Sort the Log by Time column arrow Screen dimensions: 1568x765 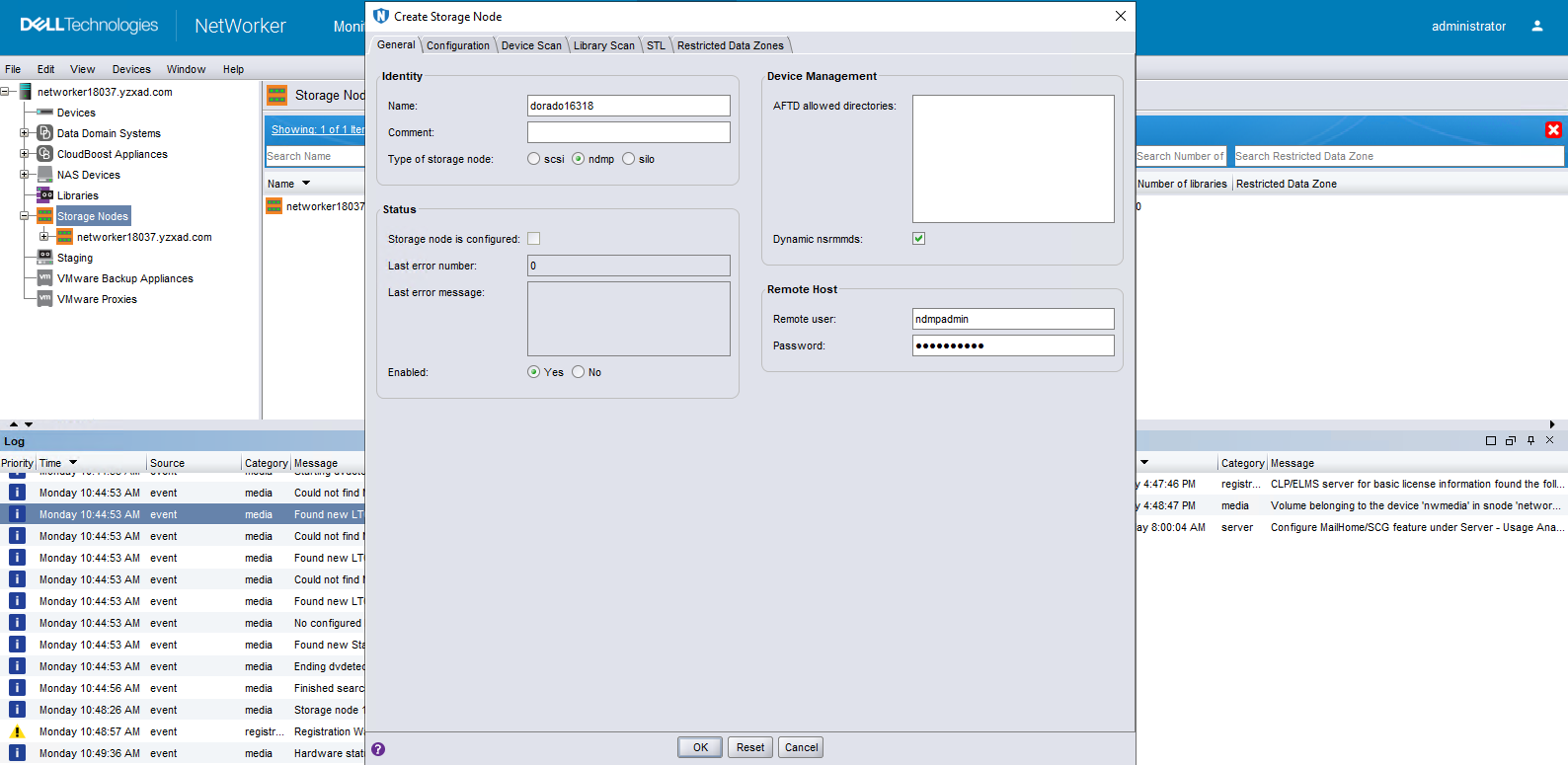[x=73, y=463]
